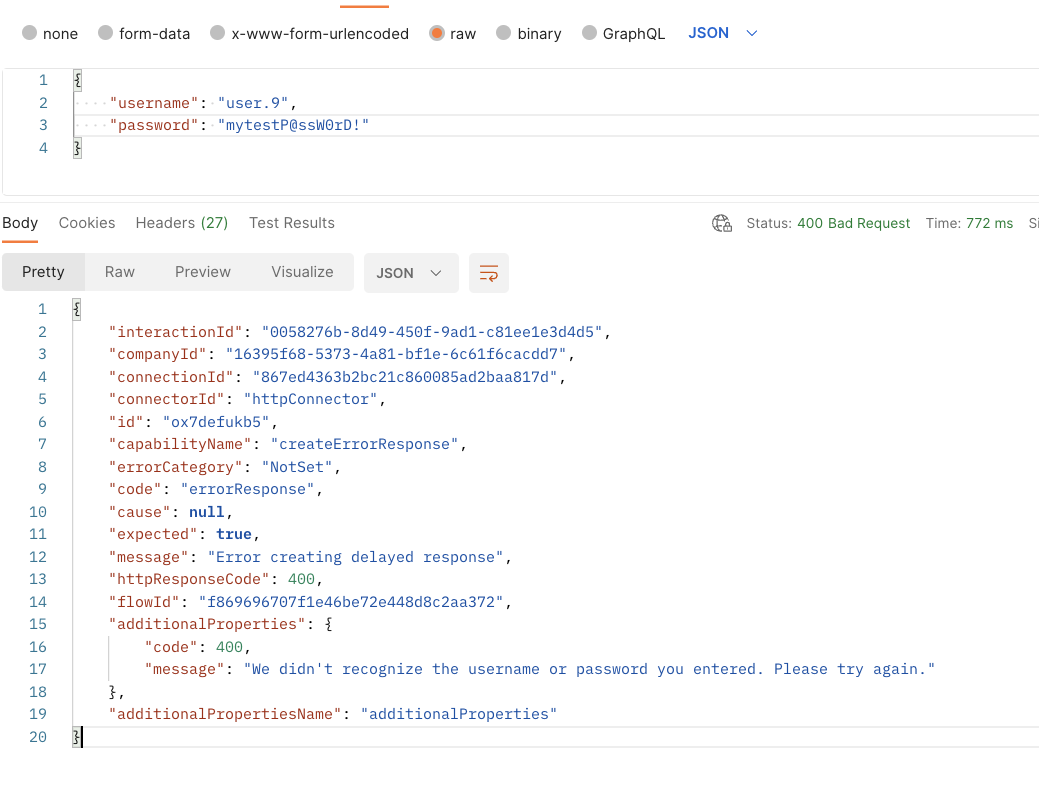Pick the binary body type radio
Viewport: 1039px width, 785px height.
click(x=504, y=33)
